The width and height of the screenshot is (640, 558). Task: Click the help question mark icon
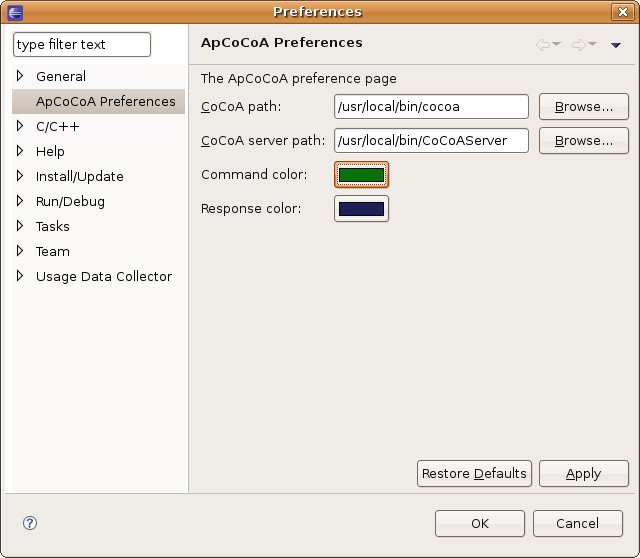[x=30, y=523]
